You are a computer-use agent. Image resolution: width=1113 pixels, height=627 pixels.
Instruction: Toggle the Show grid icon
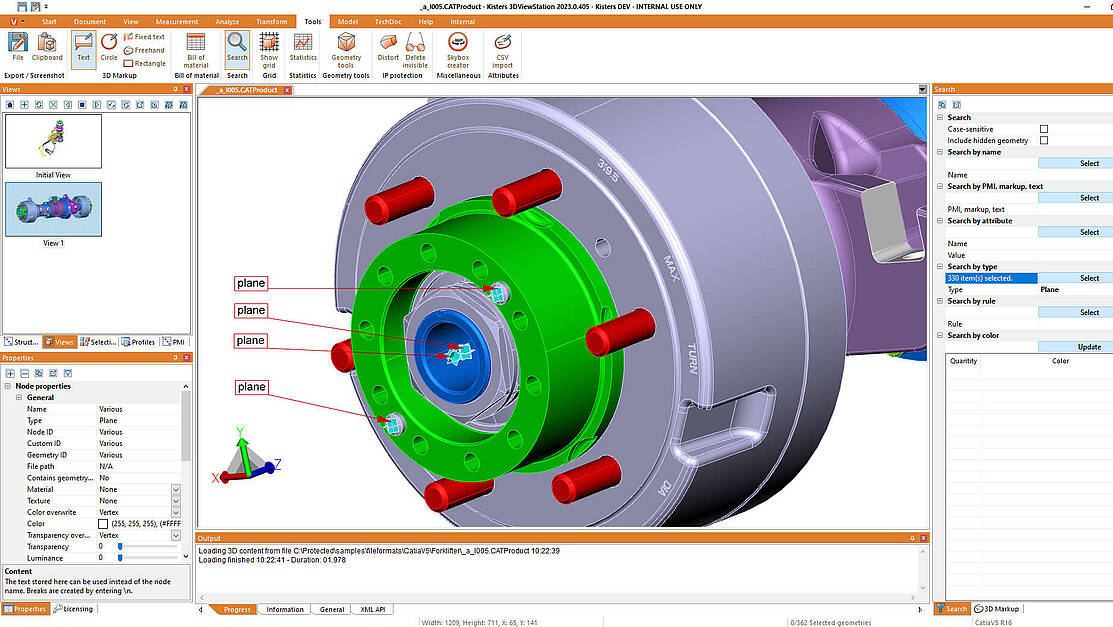(x=269, y=46)
